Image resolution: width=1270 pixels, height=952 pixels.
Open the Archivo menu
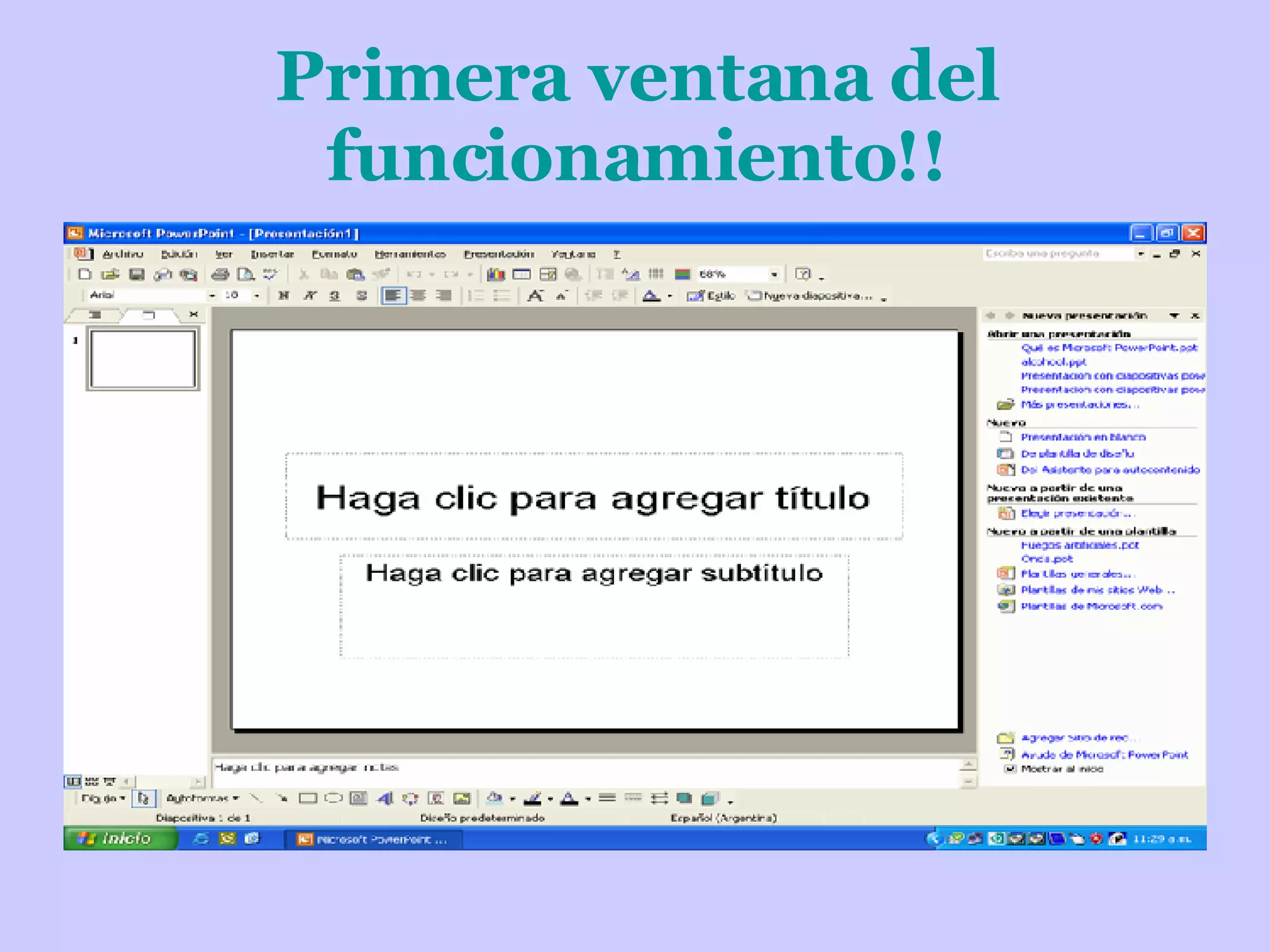point(122,254)
